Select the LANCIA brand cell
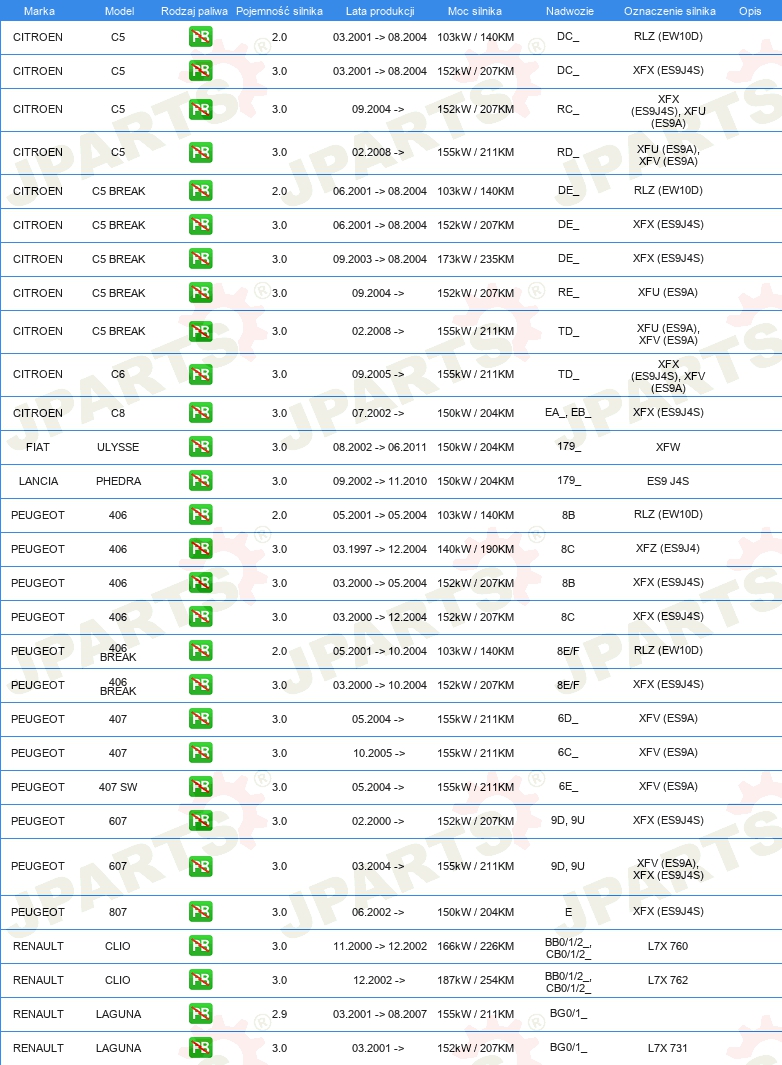The width and height of the screenshot is (782, 1065). coord(38,481)
